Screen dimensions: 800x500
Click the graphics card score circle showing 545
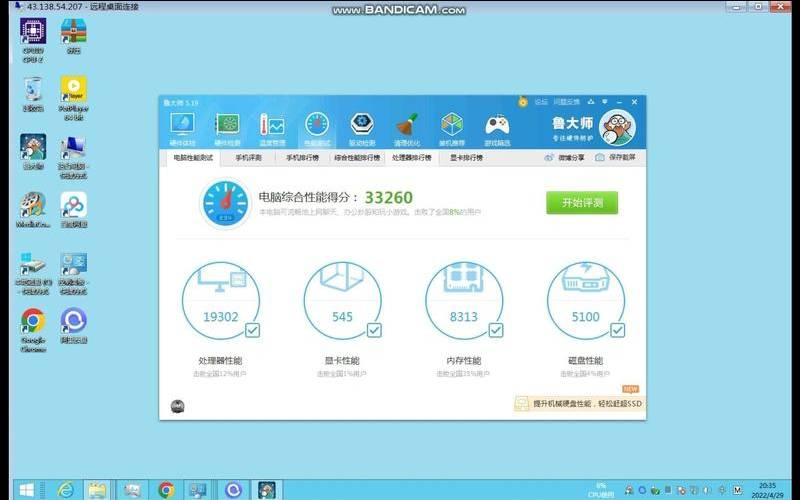tap(342, 301)
